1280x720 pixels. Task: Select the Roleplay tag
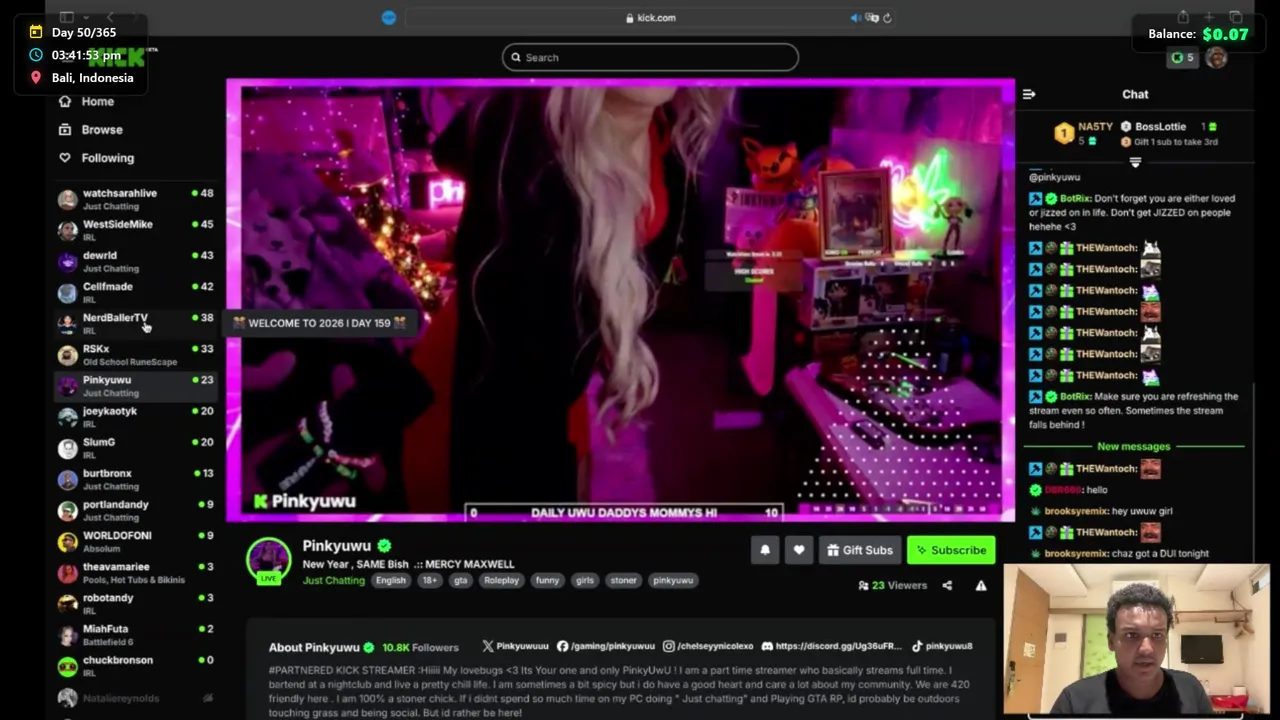[501, 580]
